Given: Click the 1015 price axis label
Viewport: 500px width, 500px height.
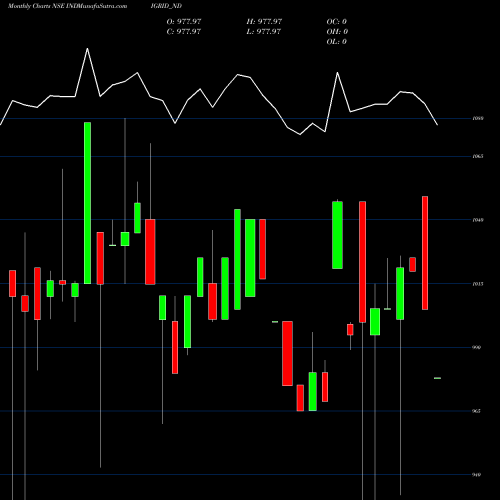Looking at the screenshot, I should (x=478, y=284).
